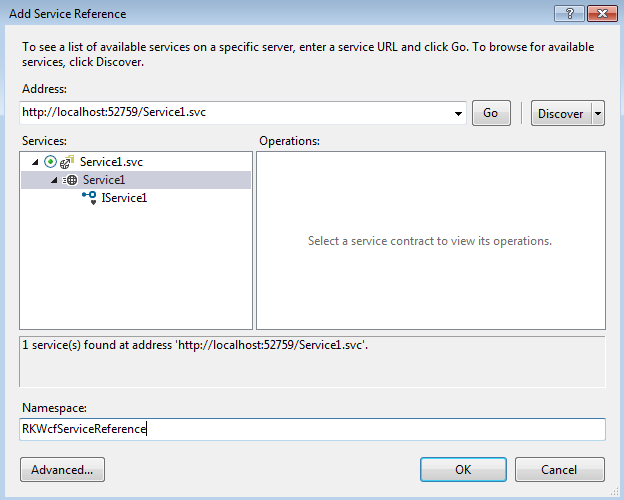The image size is (624, 500).
Task: Collapse the Service1 tree node
Action: click(54, 180)
